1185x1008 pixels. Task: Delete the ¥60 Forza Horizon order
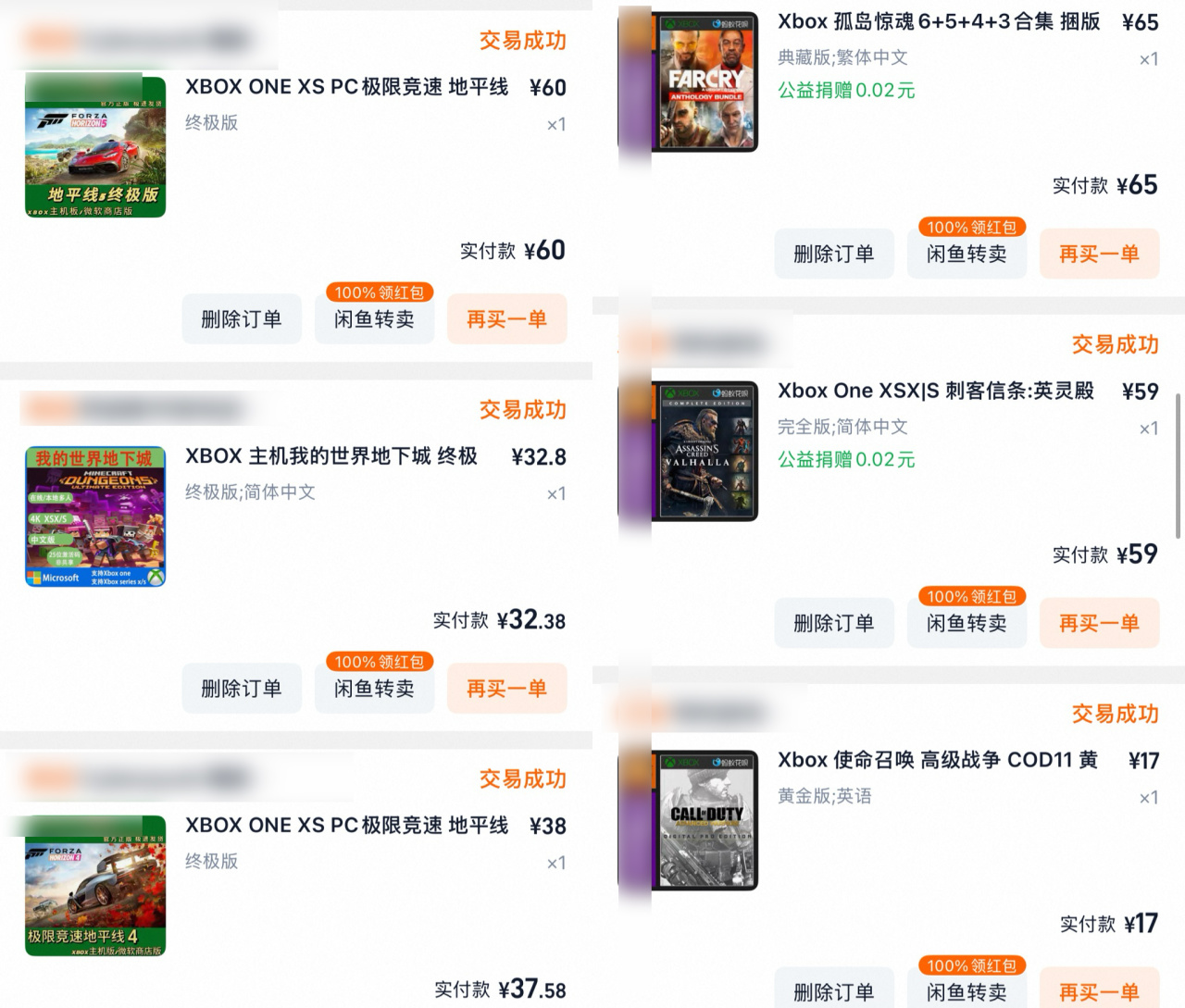pos(242,319)
